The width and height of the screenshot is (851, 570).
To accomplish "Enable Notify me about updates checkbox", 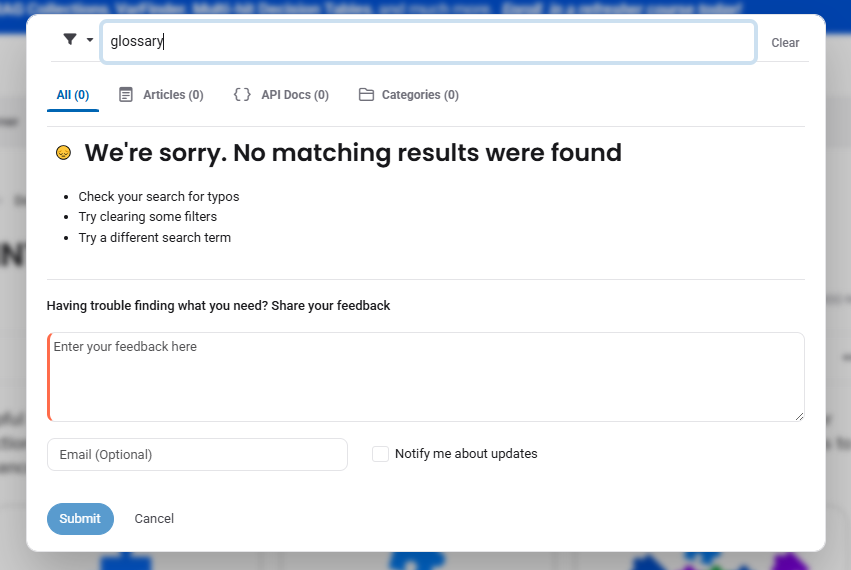I will point(380,454).
